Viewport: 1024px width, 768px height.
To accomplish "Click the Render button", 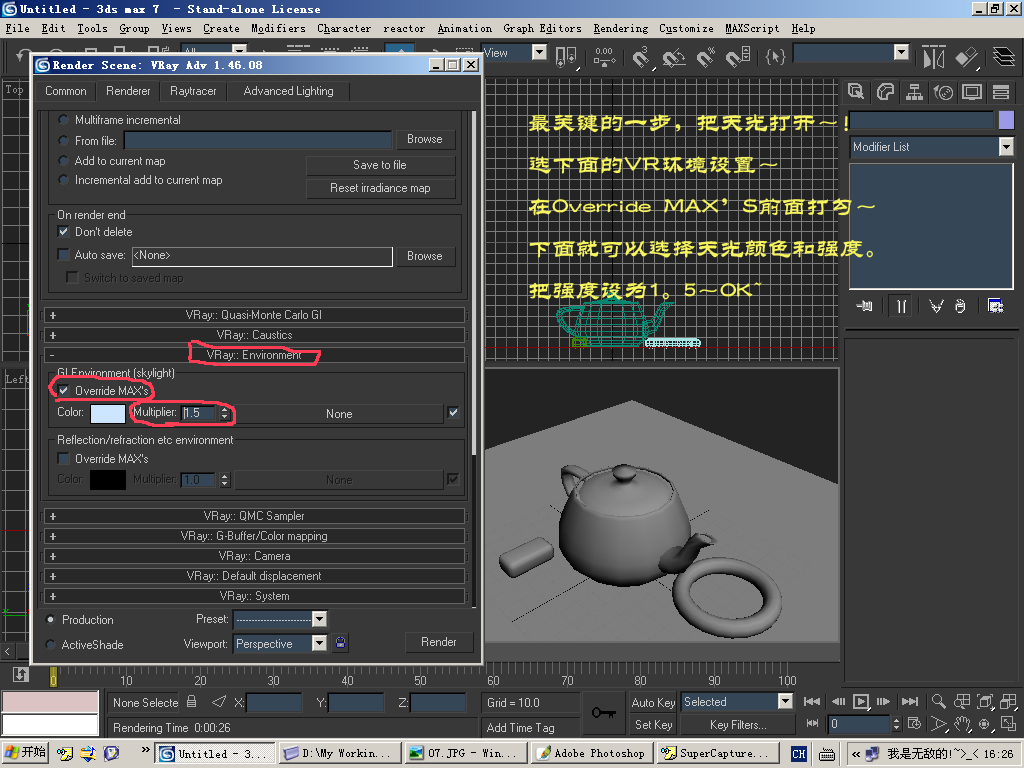I will click(x=438, y=642).
